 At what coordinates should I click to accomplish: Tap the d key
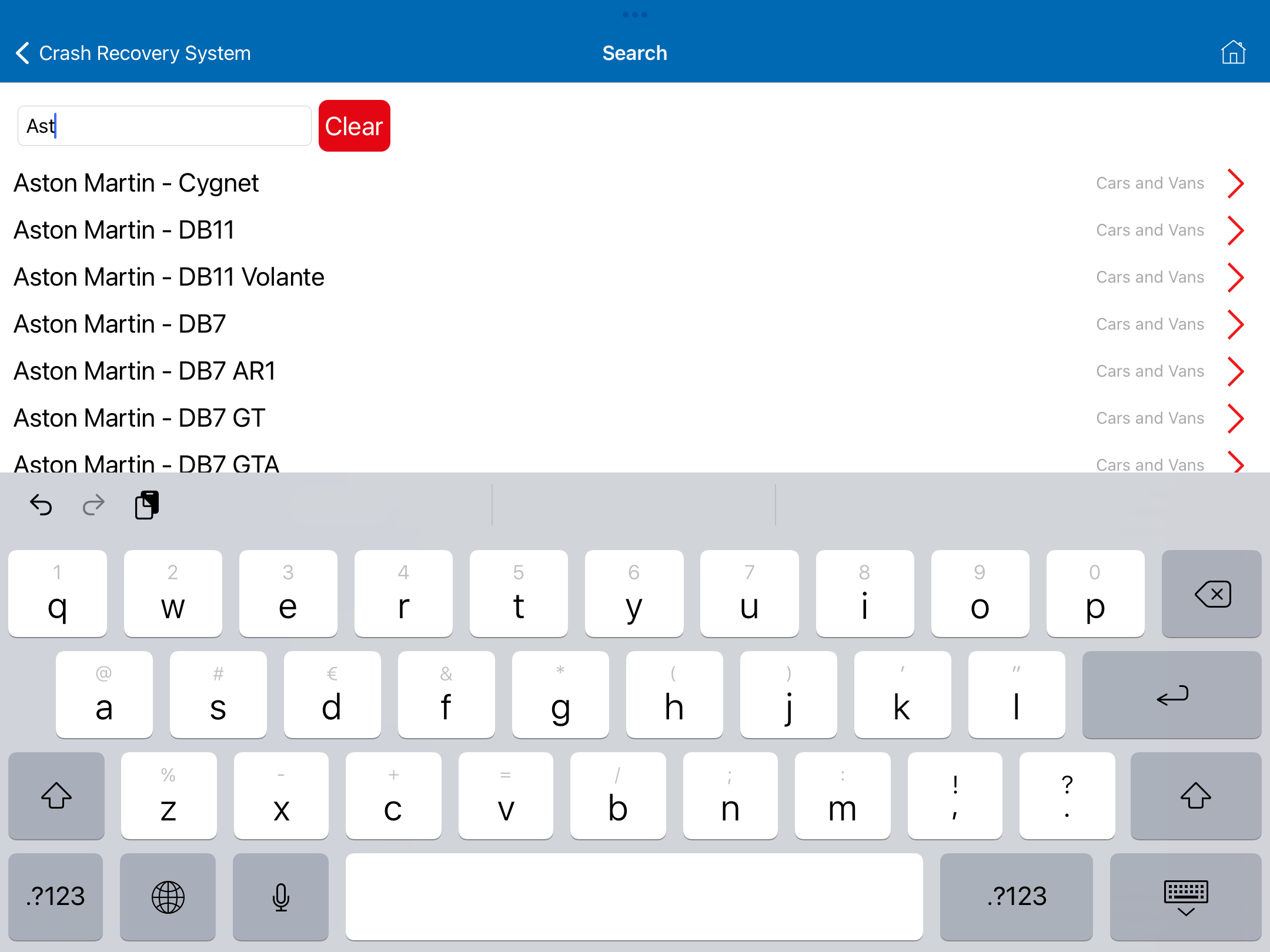(x=332, y=695)
